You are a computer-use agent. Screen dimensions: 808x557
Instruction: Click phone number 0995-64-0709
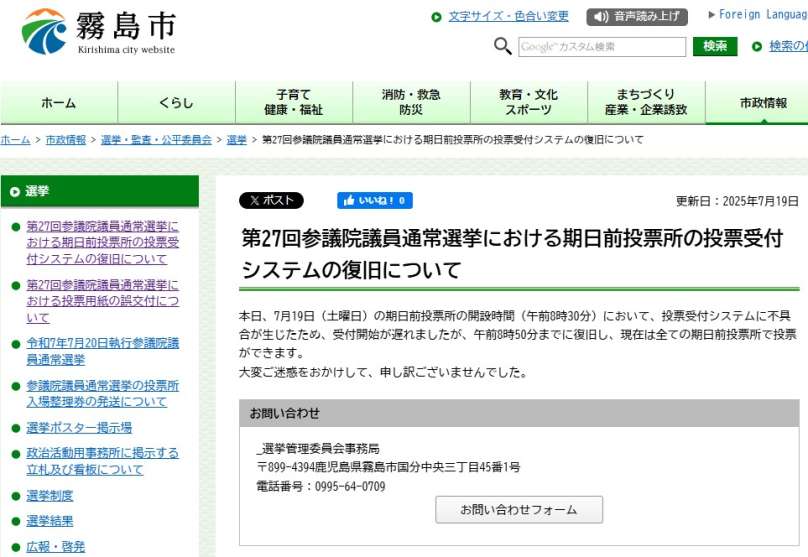pyautogui.click(x=350, y=486)
